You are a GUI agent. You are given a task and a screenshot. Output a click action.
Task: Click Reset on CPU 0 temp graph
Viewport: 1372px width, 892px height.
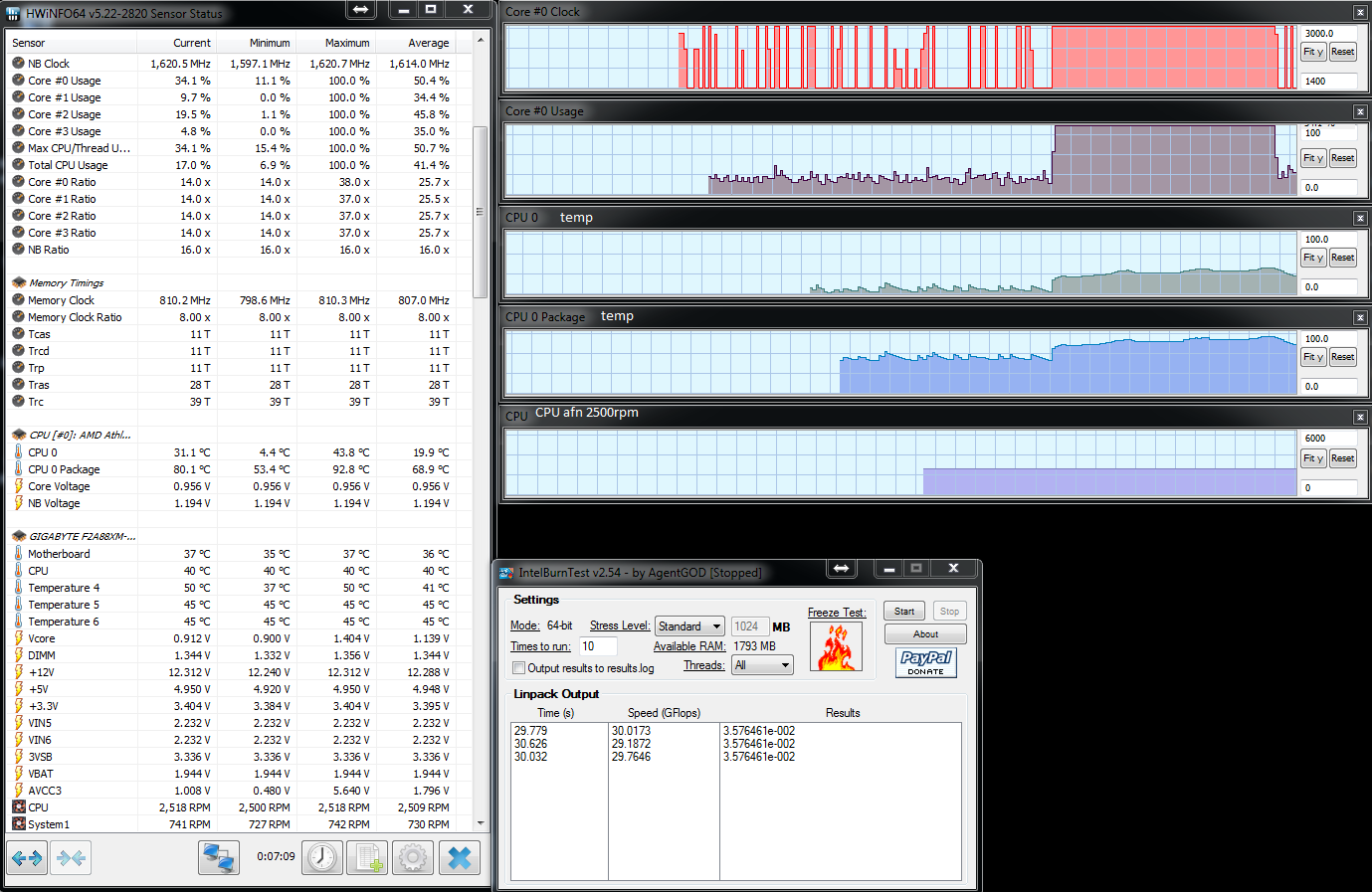(x=1343, y=258)
